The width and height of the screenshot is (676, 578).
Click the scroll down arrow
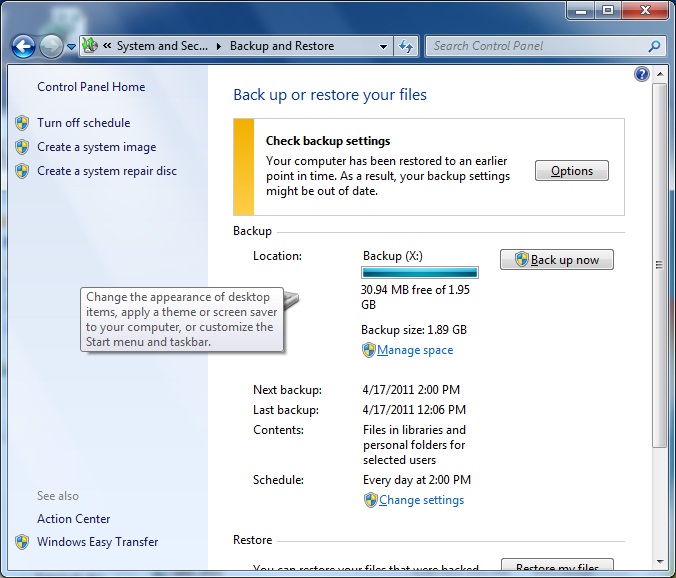click(660, 562)
